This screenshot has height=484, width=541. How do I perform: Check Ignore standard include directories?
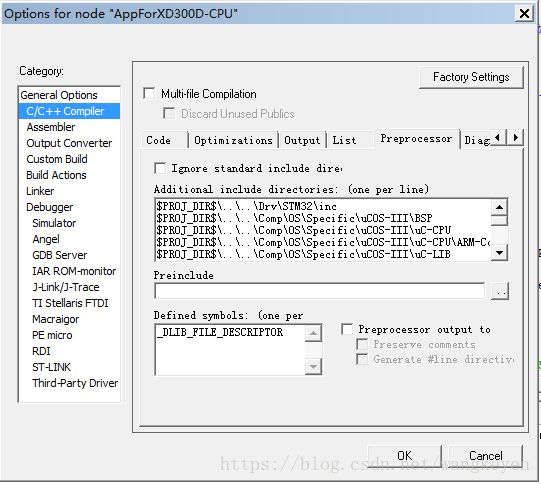tap(160, 168)
